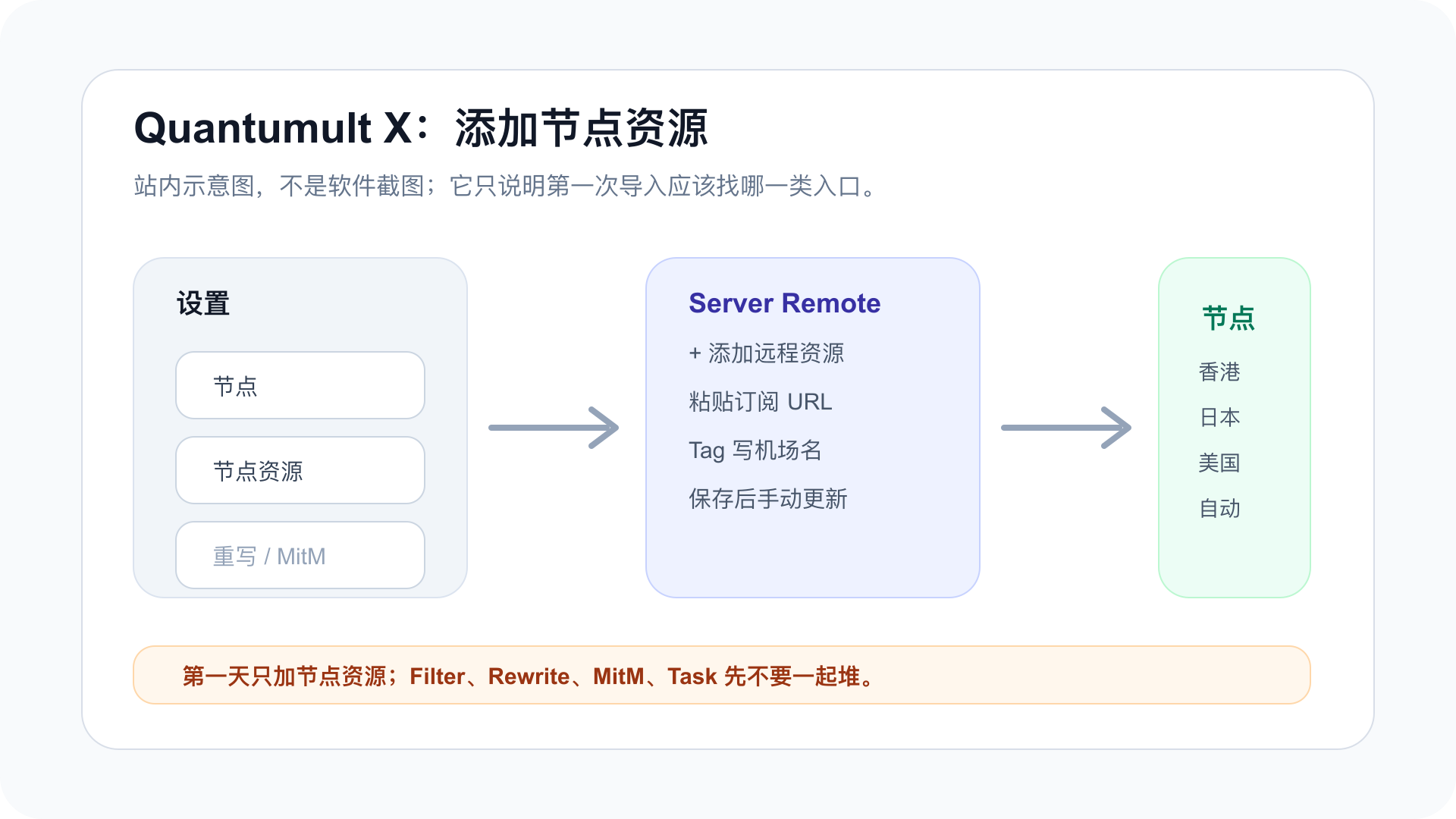Click the 设置 panel heading
This screenshot has width=1456, height=819.
coord(203,303)
